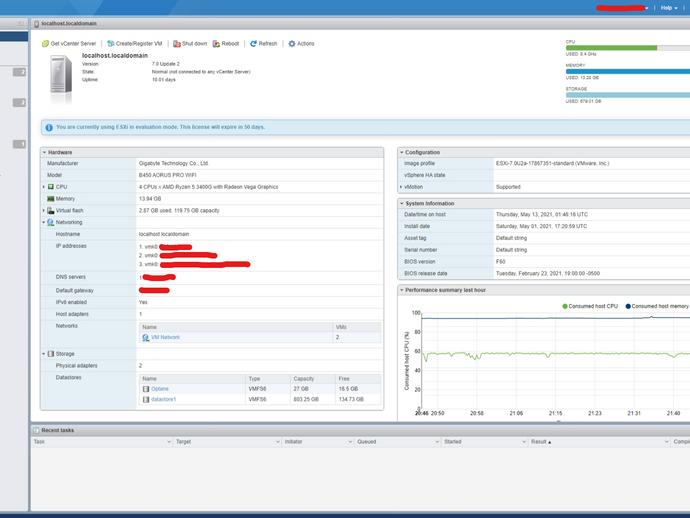Open the Queued column dropdown

[437, 442]
